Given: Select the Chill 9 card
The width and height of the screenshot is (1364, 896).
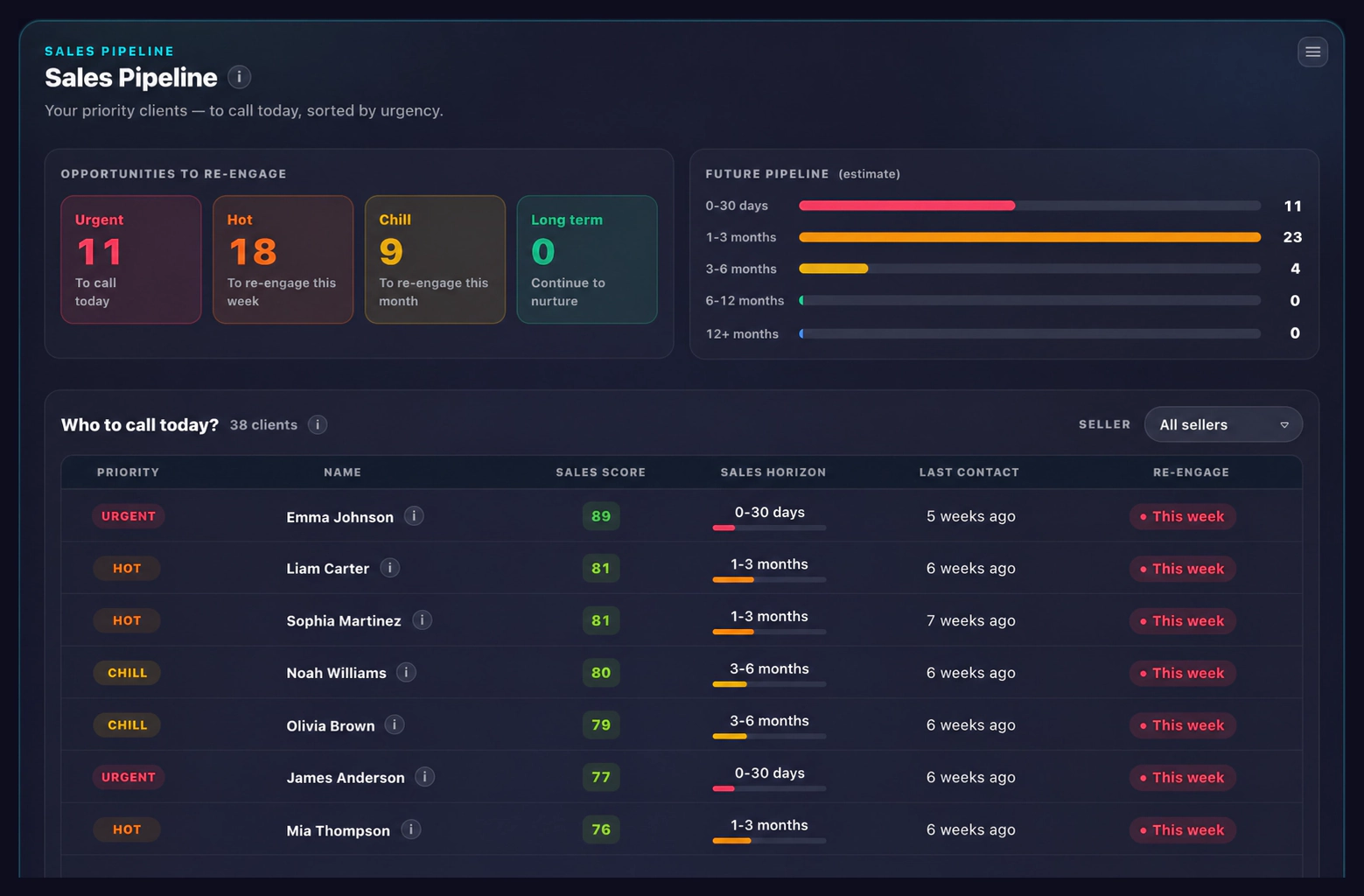Looking at the screenshot, I should pyautogui.click(x=435, y=260).
